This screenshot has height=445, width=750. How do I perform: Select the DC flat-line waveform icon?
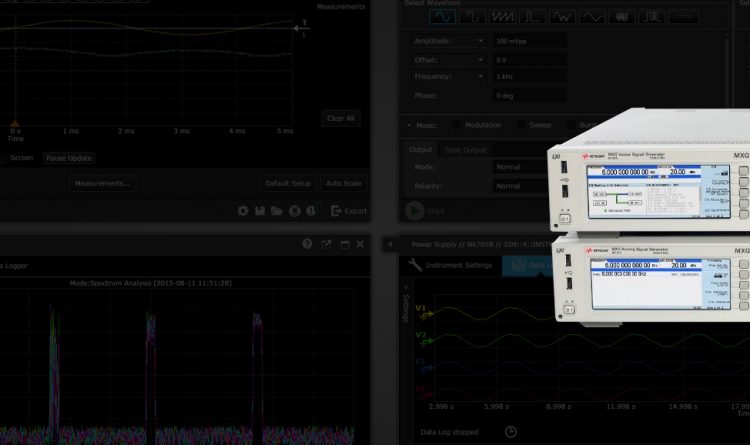[x=684, y=17]
